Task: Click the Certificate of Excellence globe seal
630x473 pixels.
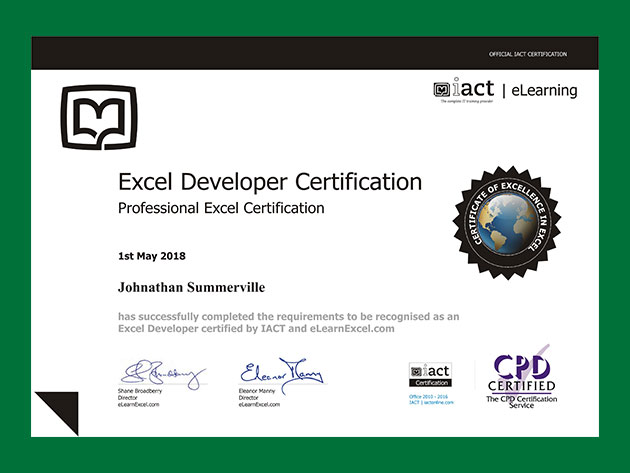Action: (507, 223)
